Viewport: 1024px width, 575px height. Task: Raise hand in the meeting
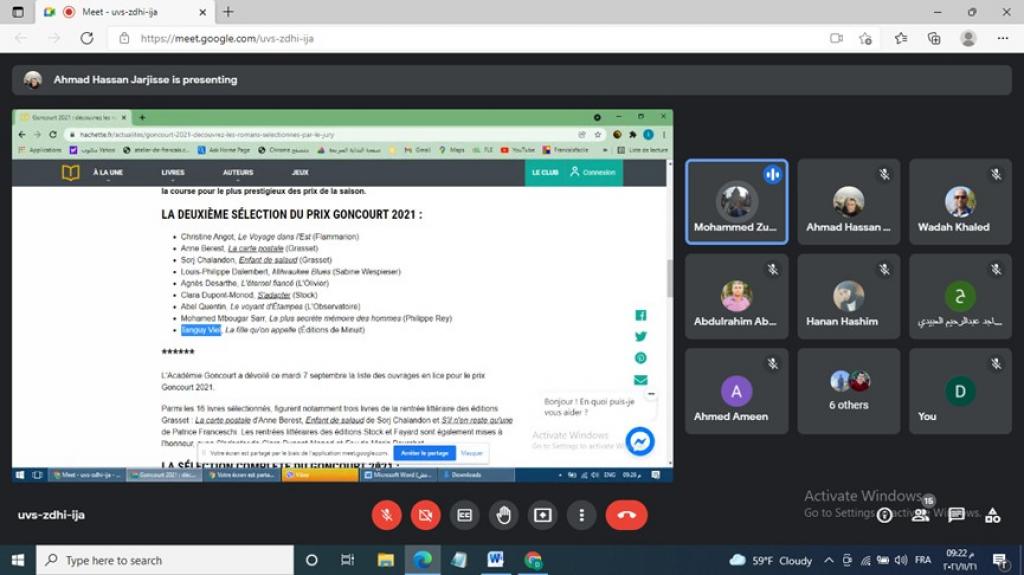click(503, 515)
